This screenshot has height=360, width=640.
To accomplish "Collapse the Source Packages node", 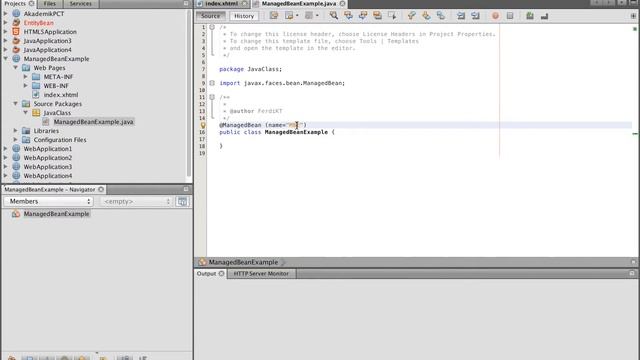I will coord(16,104).
